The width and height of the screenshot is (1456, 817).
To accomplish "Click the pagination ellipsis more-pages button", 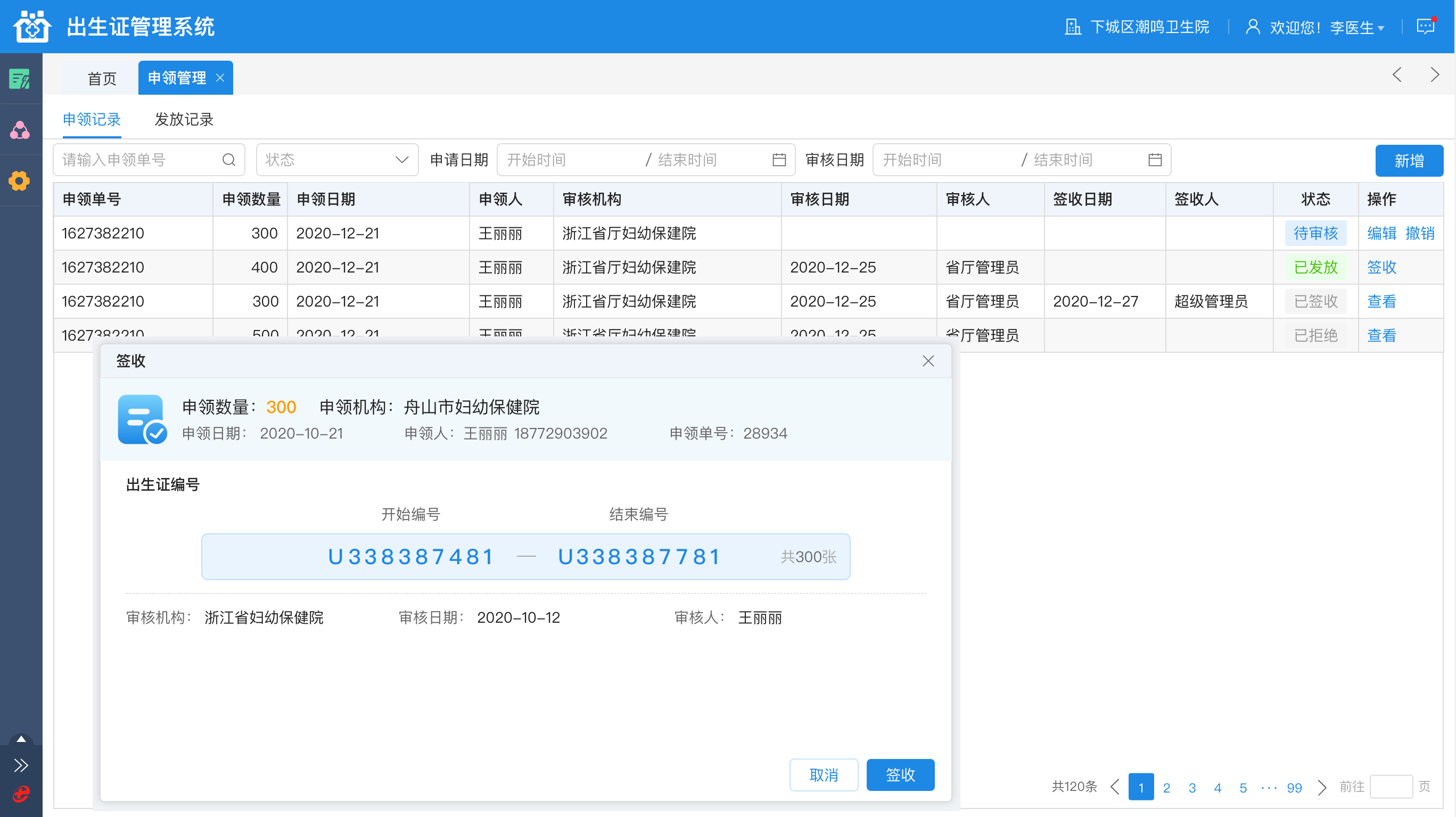I will point(1269,787).
